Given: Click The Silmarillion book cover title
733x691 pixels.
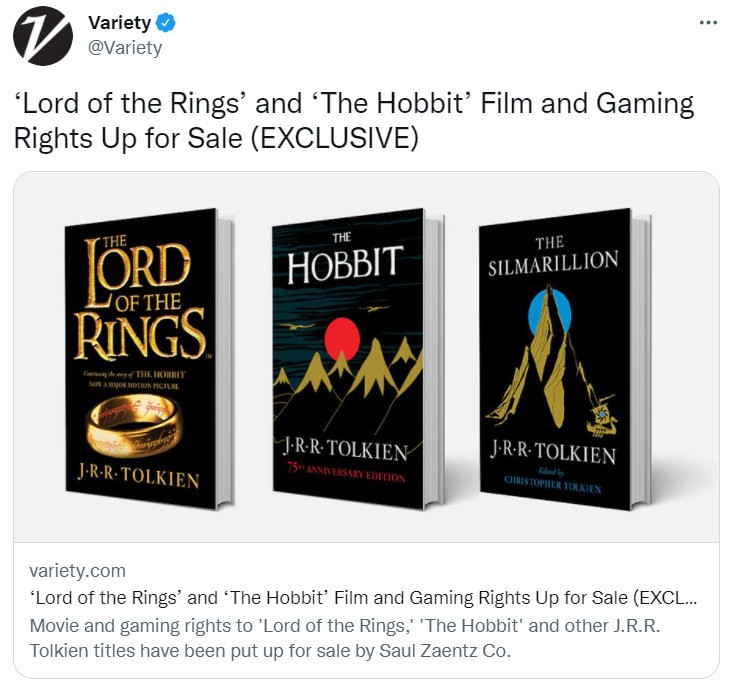Looking at the screenshot, I should [553, 257].
